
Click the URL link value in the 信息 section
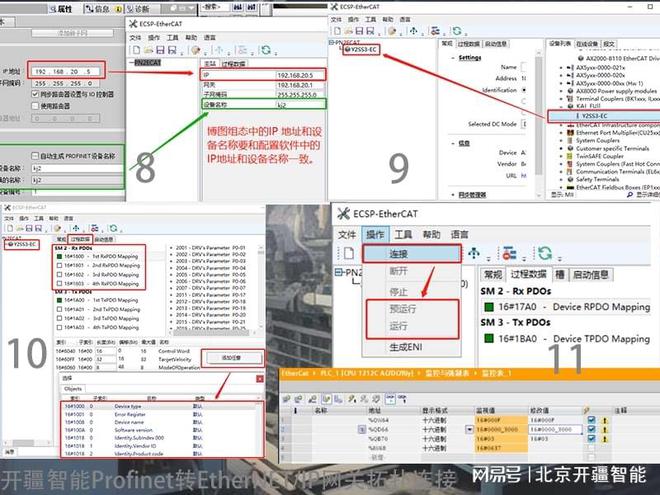524,176
